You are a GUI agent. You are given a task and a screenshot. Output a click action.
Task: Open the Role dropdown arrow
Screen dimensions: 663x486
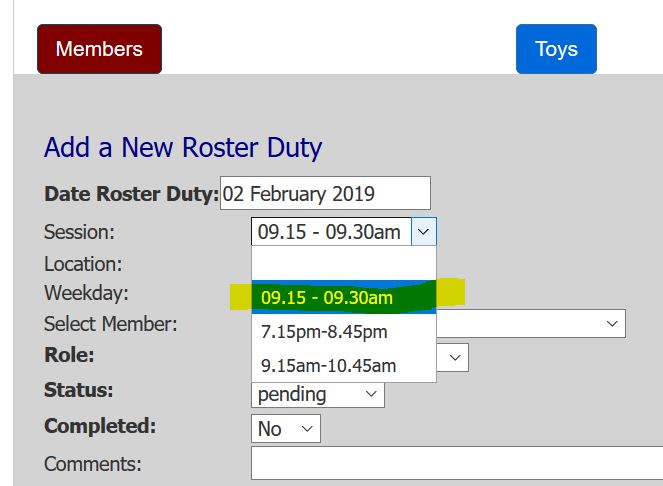454,358
